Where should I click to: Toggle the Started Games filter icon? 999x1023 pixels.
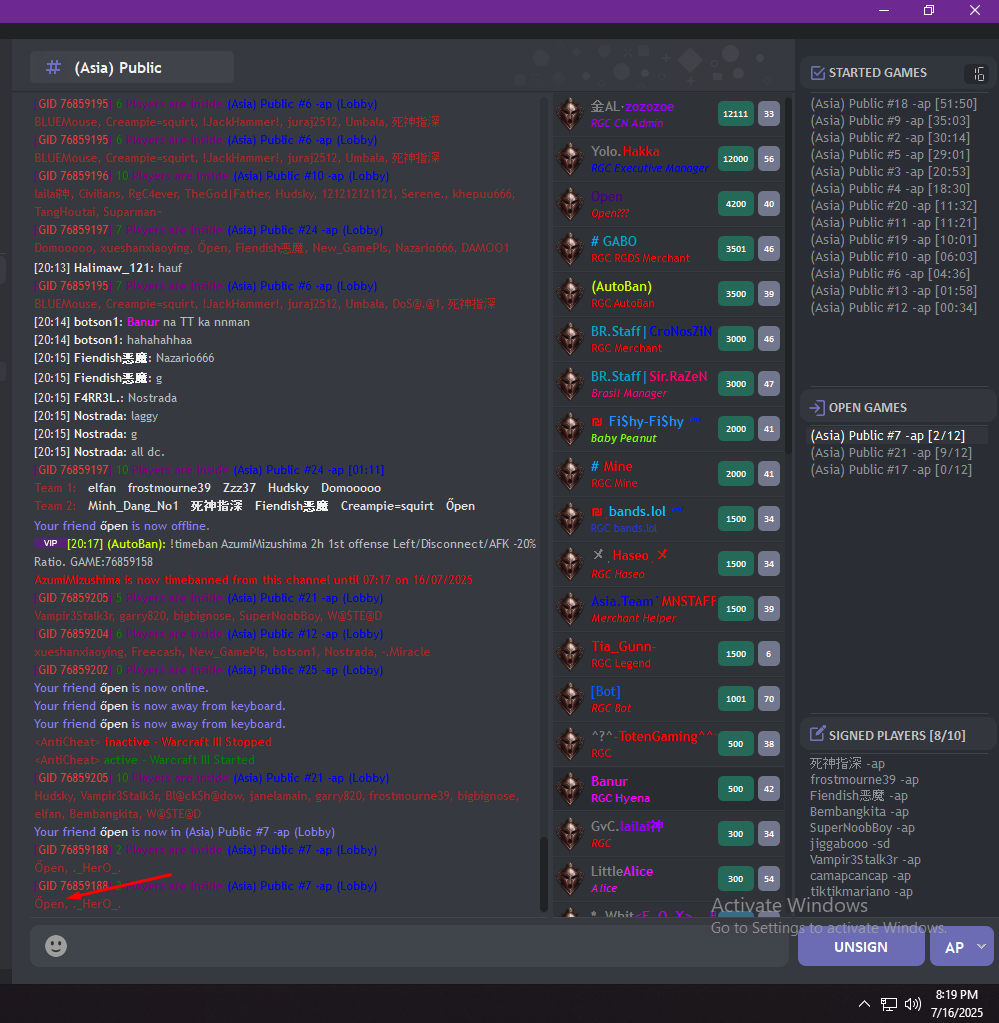[x=977, y=74]
